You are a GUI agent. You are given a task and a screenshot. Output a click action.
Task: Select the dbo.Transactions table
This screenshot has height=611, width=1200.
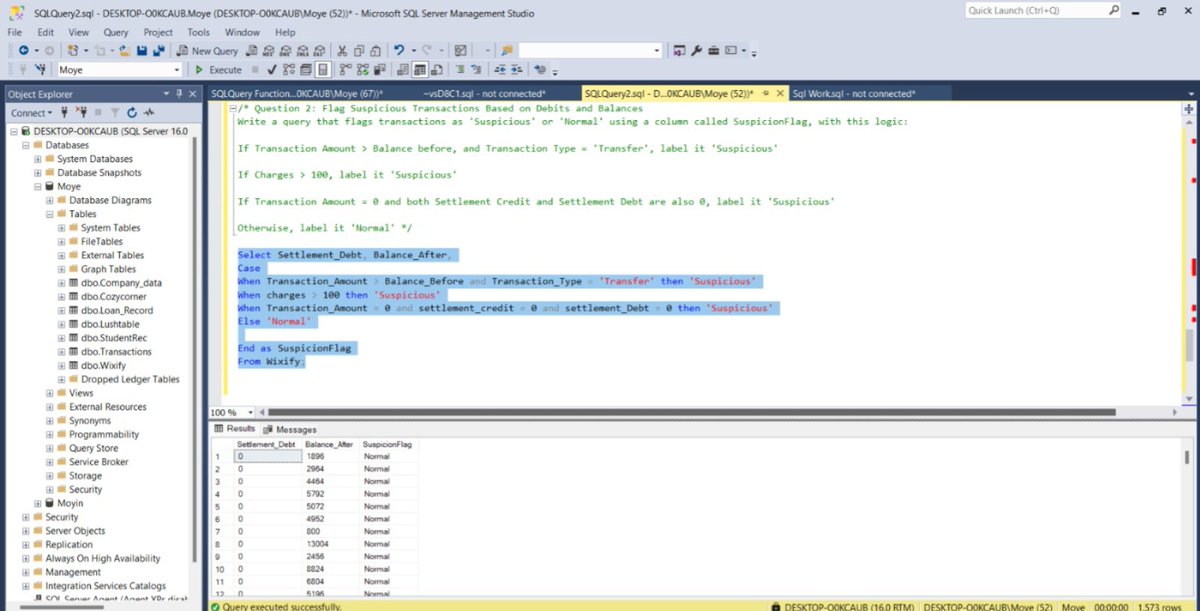tap(117, 352)
